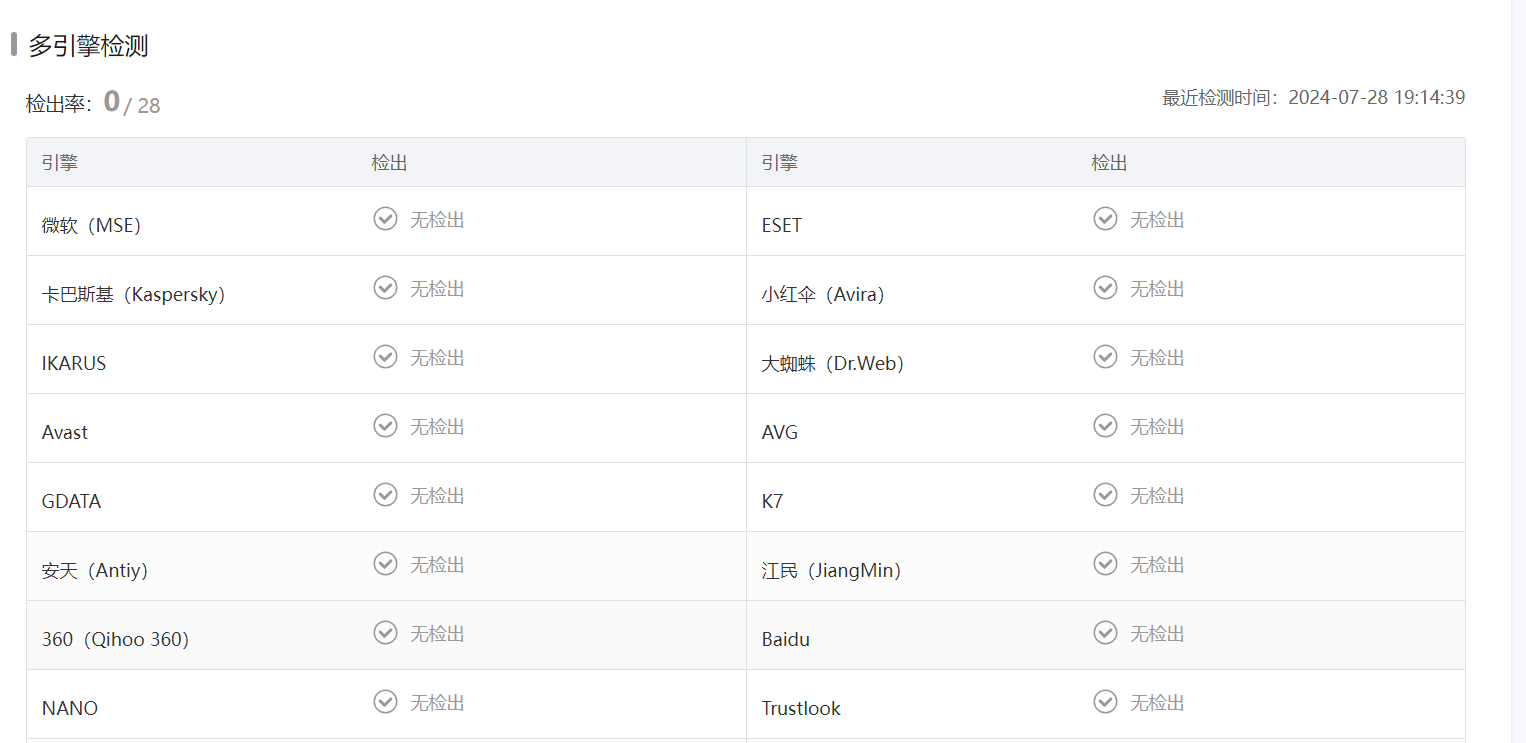Select the ESET engine name

(782, 225)
